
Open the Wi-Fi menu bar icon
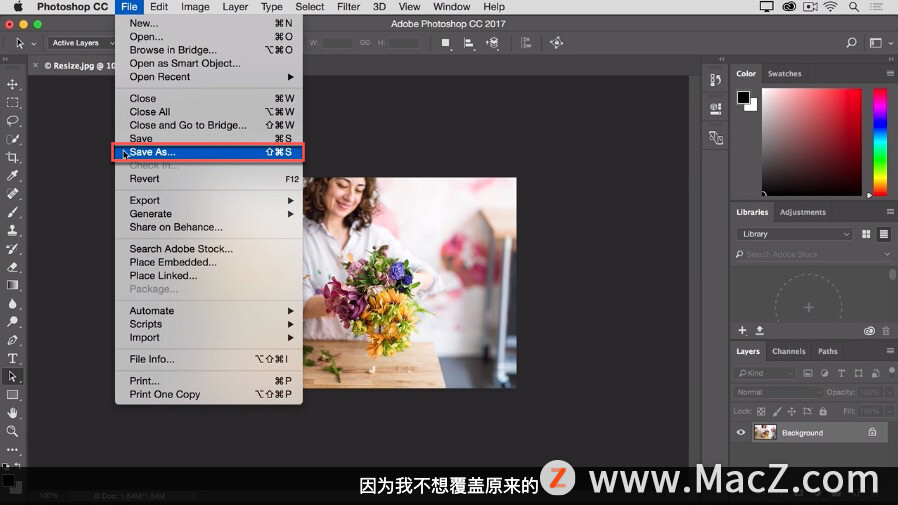click(830, 7)
